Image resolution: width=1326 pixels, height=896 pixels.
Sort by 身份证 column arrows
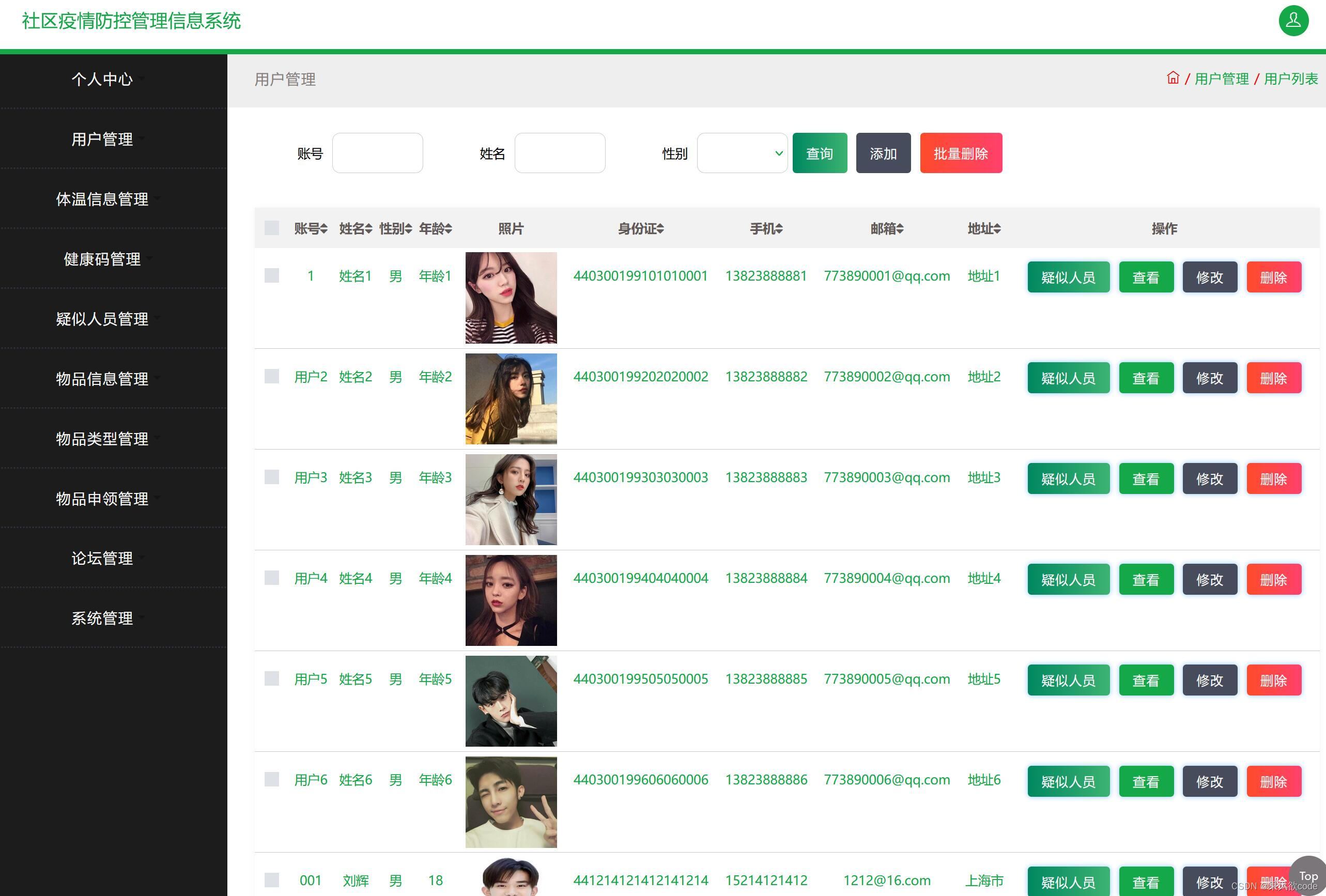(660, 229)
